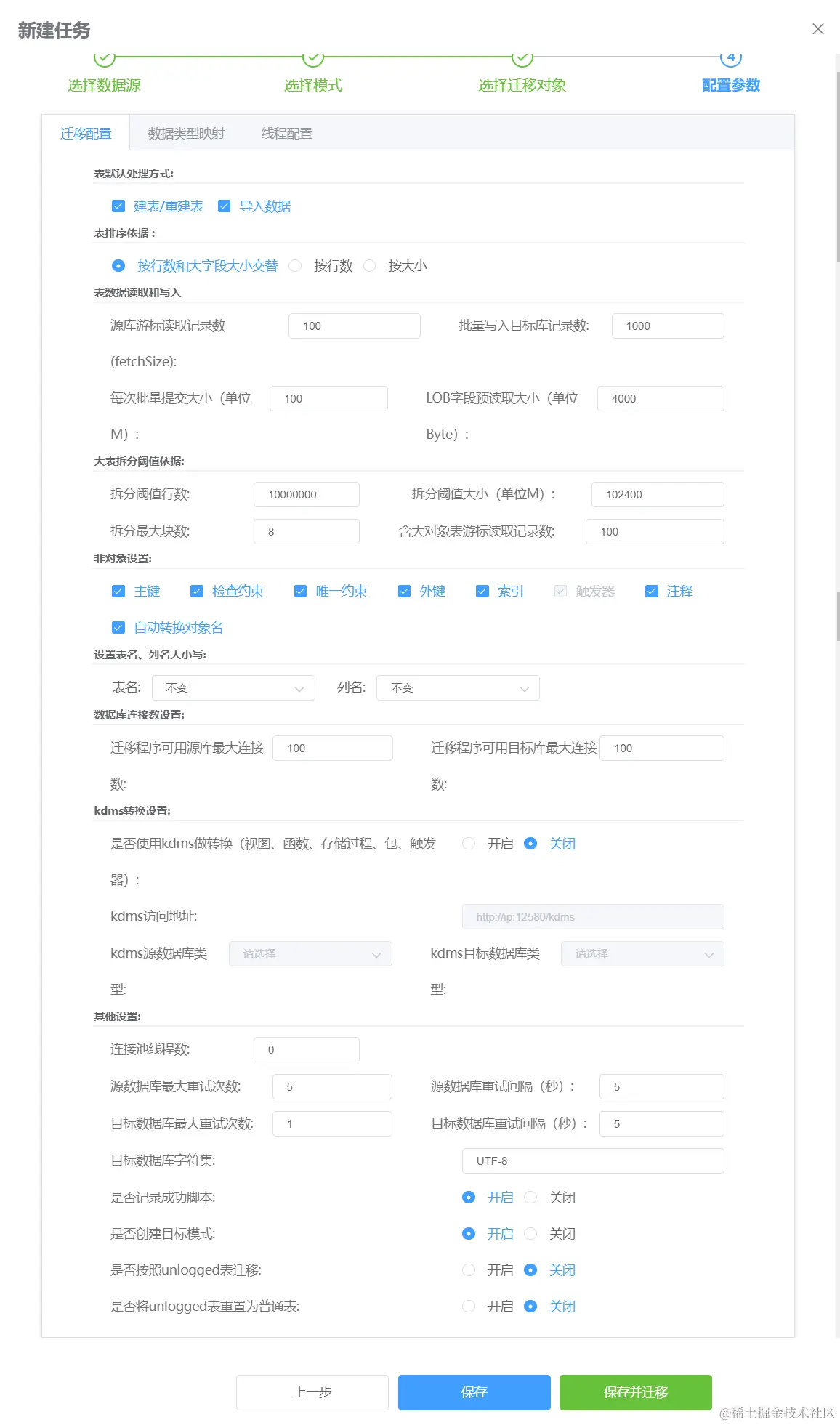Click the 目标库最大连接数 input field
Image resolution: width=840 pixels, height=1425 pixels.
point(662,748)
